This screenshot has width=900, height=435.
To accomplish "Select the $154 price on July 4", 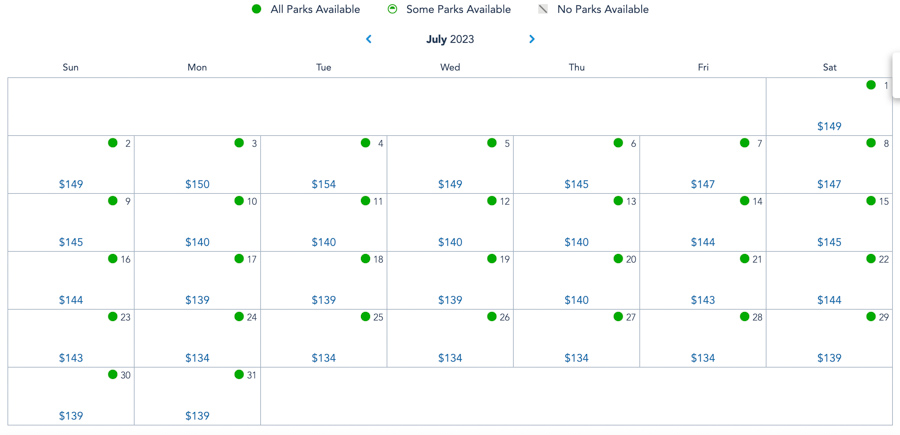I will (324, 184).
